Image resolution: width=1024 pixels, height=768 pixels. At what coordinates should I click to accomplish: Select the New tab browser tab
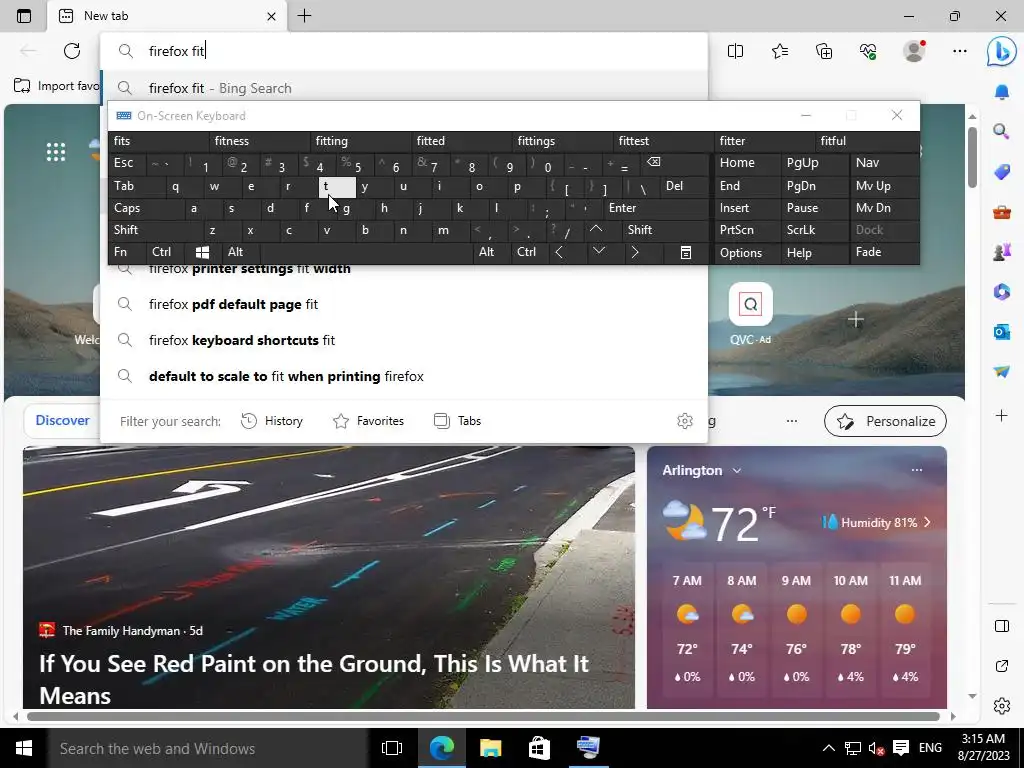pyautogui.click(x=167, y=16)
